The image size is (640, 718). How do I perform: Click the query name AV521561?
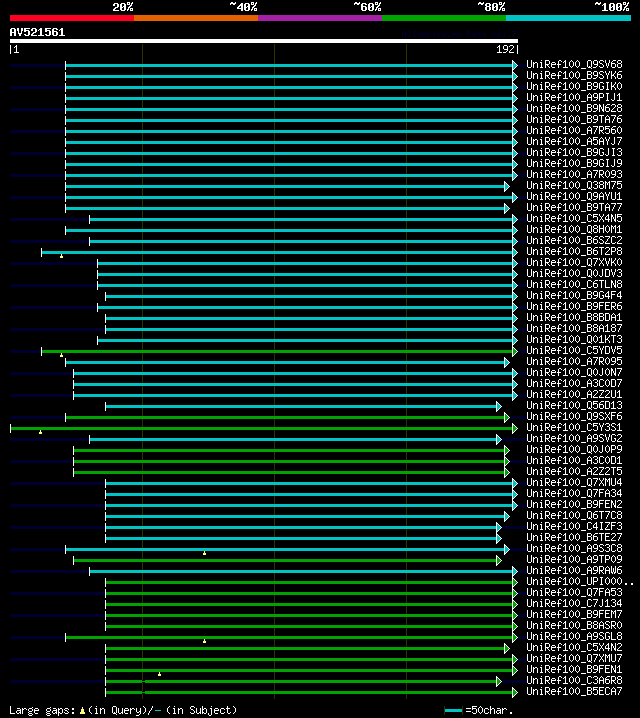tap(37, 32)
